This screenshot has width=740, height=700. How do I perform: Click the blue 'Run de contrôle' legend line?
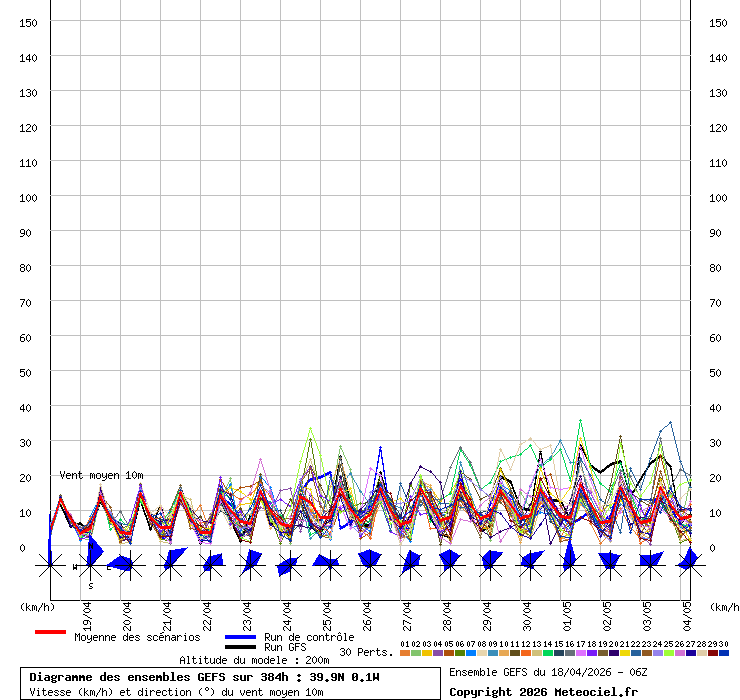click(241, 637)
